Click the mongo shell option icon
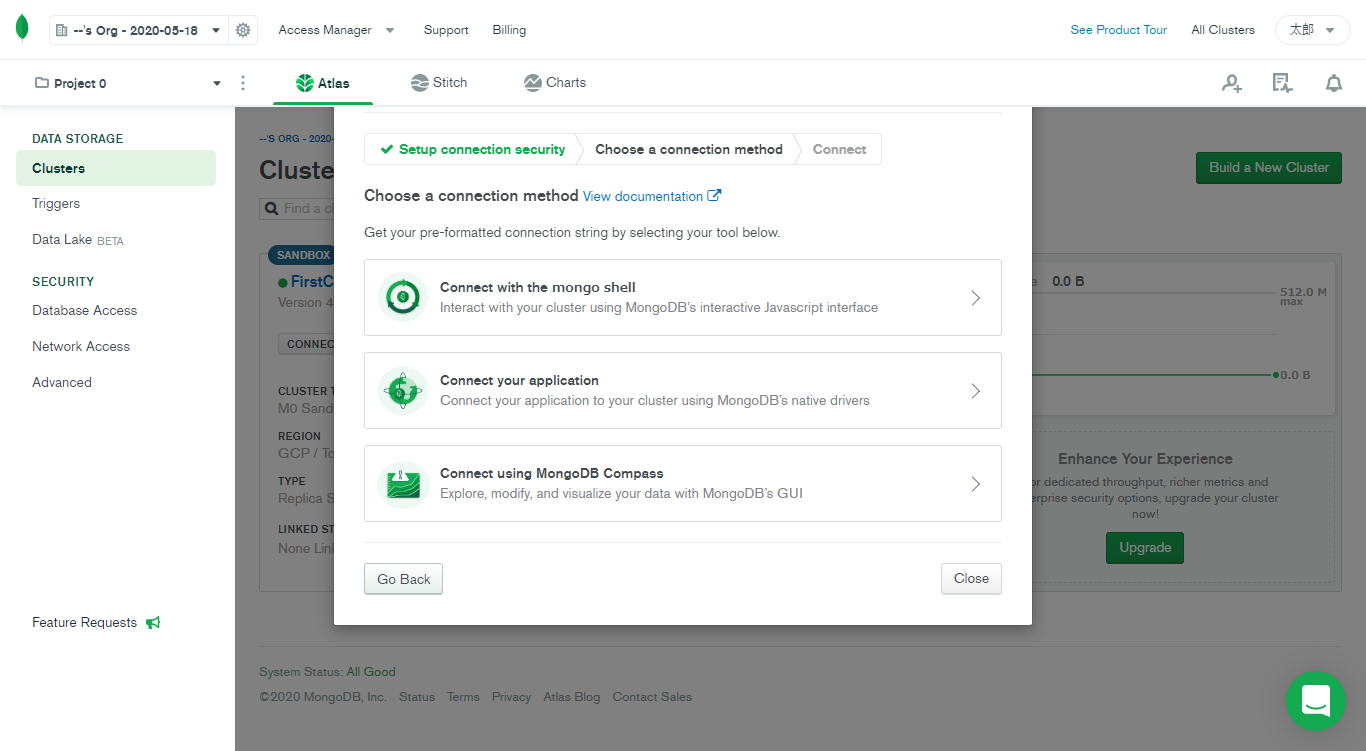This screenshot has width=1366, height=751. tap(404, 297)
